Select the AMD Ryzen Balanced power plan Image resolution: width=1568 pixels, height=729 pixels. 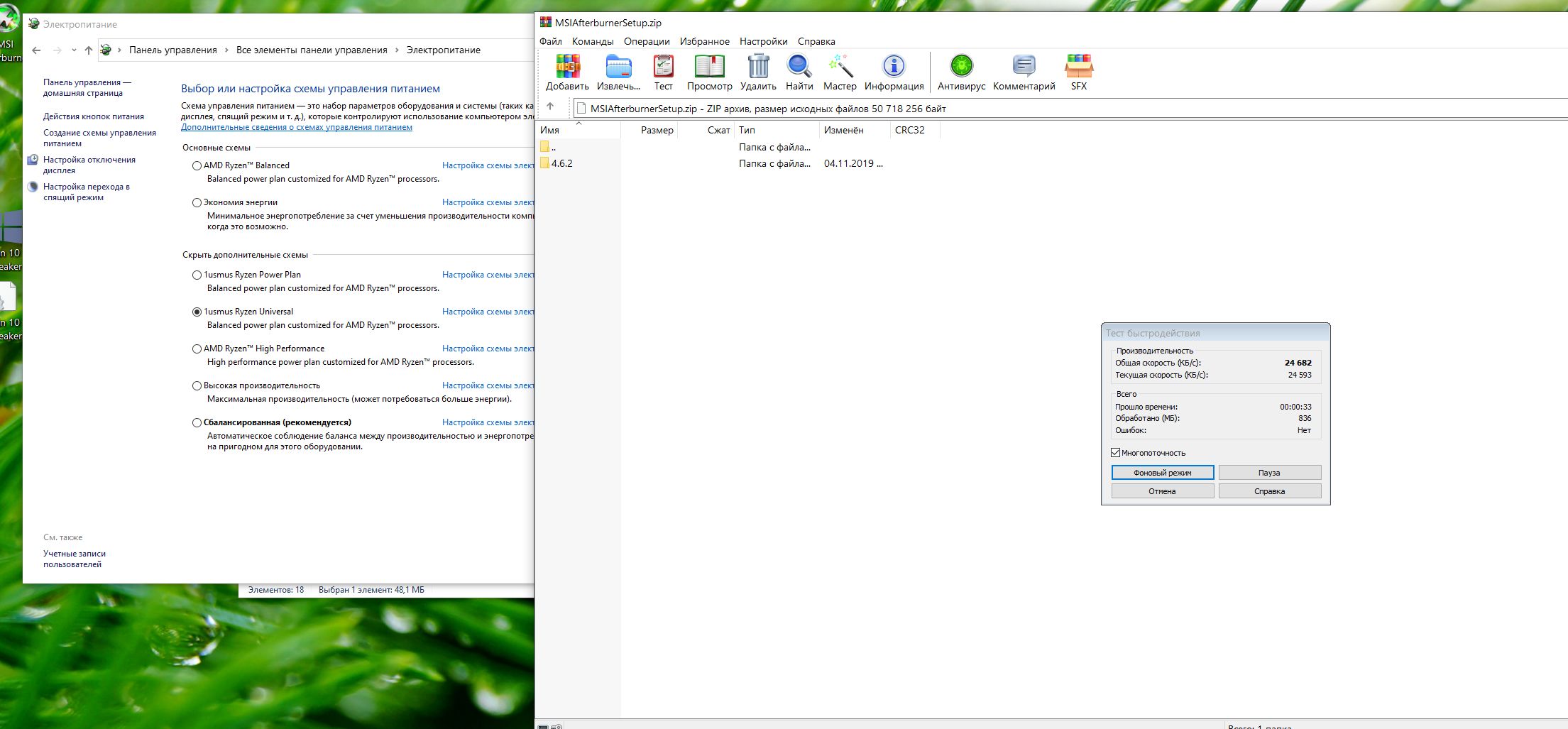pos(197,165)
